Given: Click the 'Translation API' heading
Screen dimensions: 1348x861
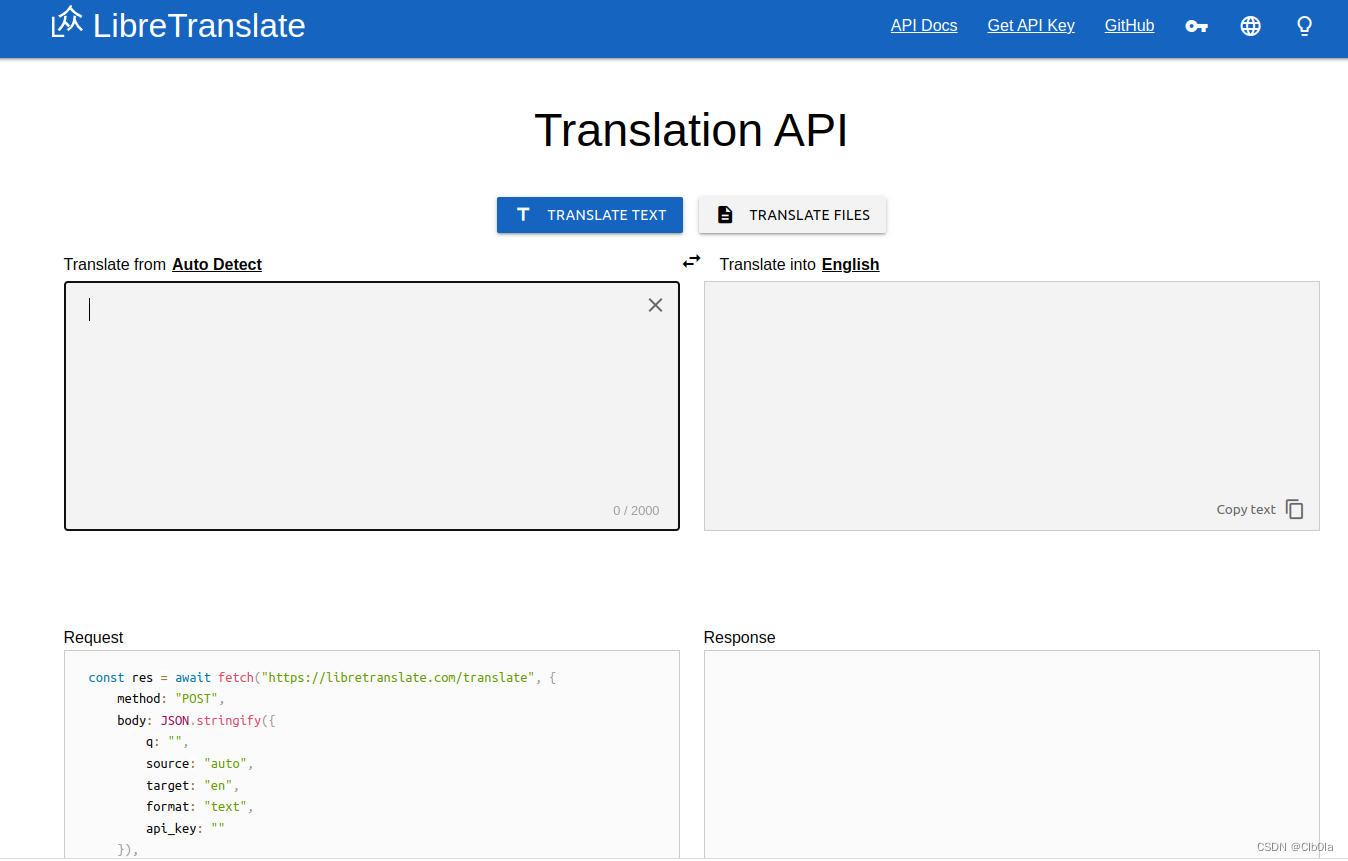Looking at the screenshot, I should 691,131.
